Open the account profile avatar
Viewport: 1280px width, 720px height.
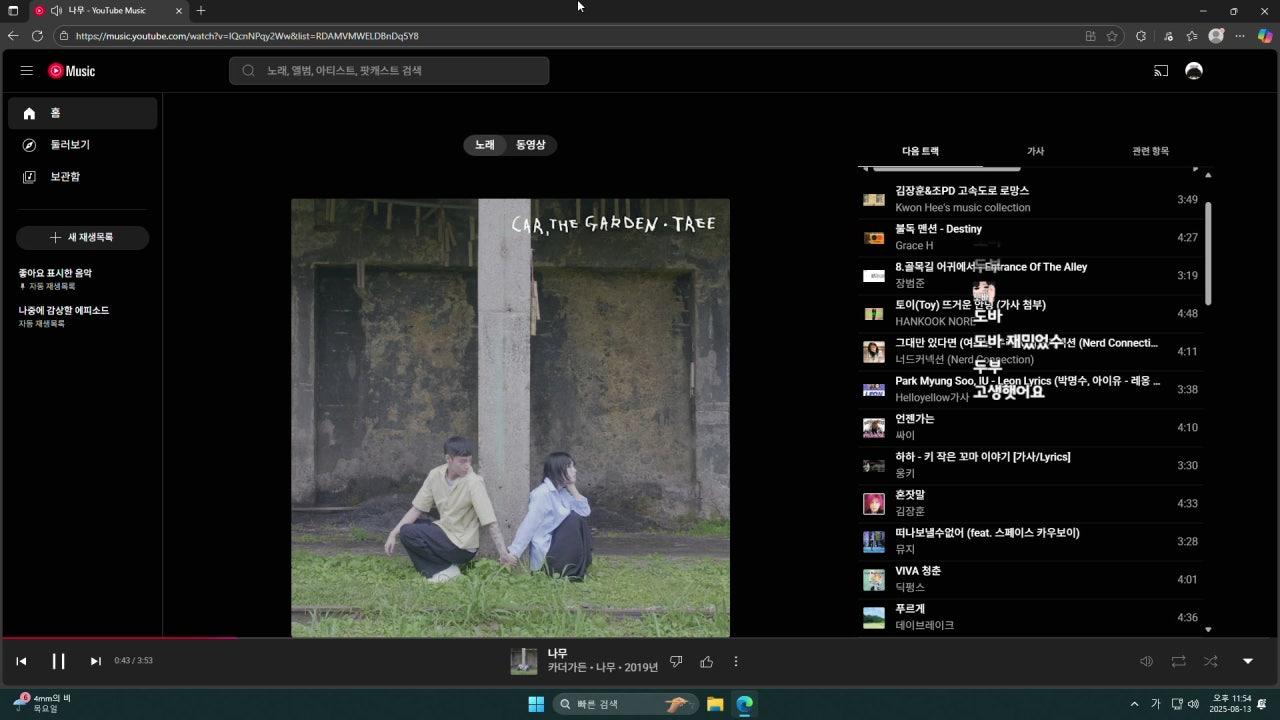pyautogui.click(x=1193, y=71)
